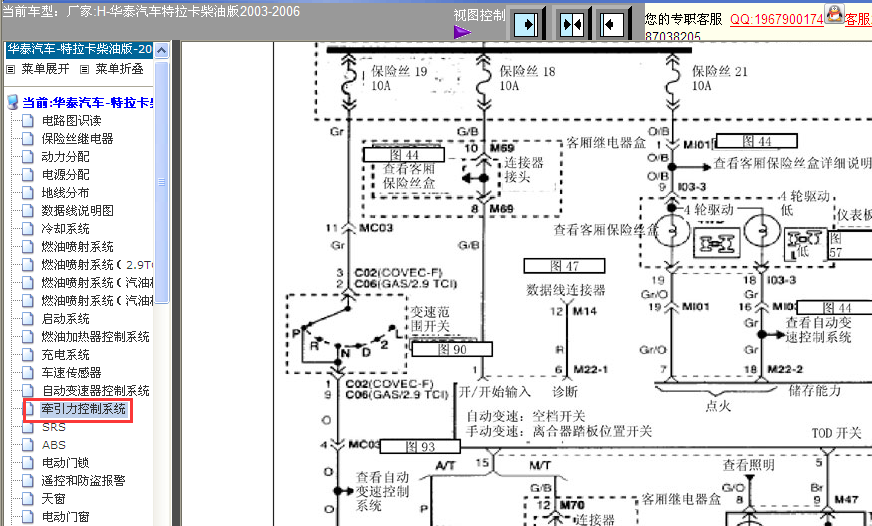Image resolution: width=872 pixels, height=526 pixels.
Task: Select the 当前:华泰汽车-特拉卡 root node
Action: click(x=87, y=103)
